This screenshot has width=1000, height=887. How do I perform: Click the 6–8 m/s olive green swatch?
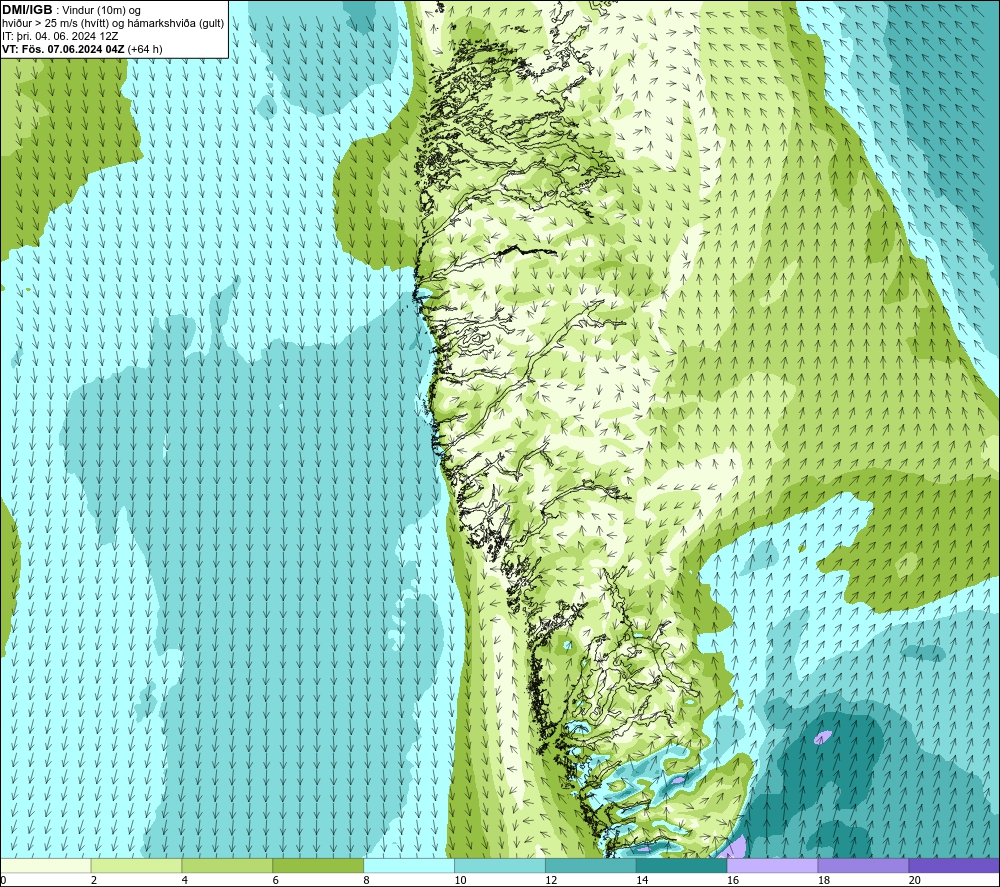tap(318, 866)
